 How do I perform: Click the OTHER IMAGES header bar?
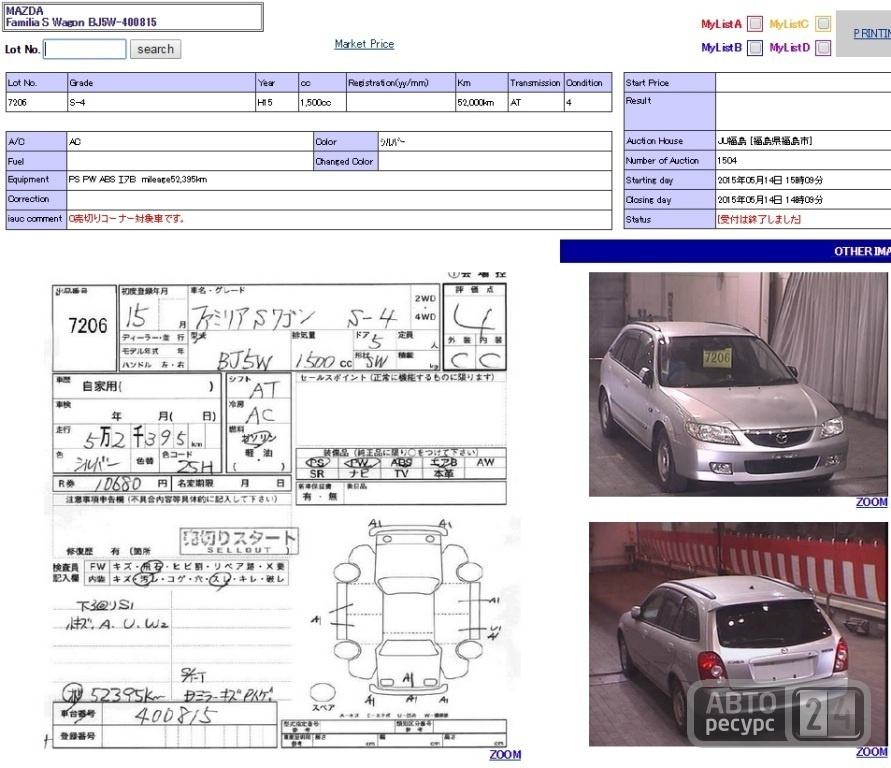coord(725,251)
